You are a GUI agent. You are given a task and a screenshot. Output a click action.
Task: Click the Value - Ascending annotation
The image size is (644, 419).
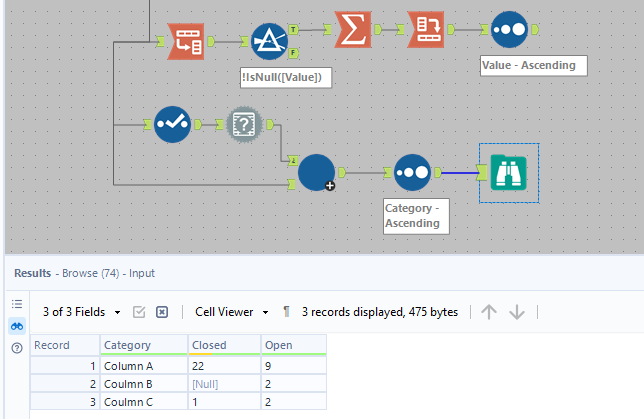click(534, 66)
